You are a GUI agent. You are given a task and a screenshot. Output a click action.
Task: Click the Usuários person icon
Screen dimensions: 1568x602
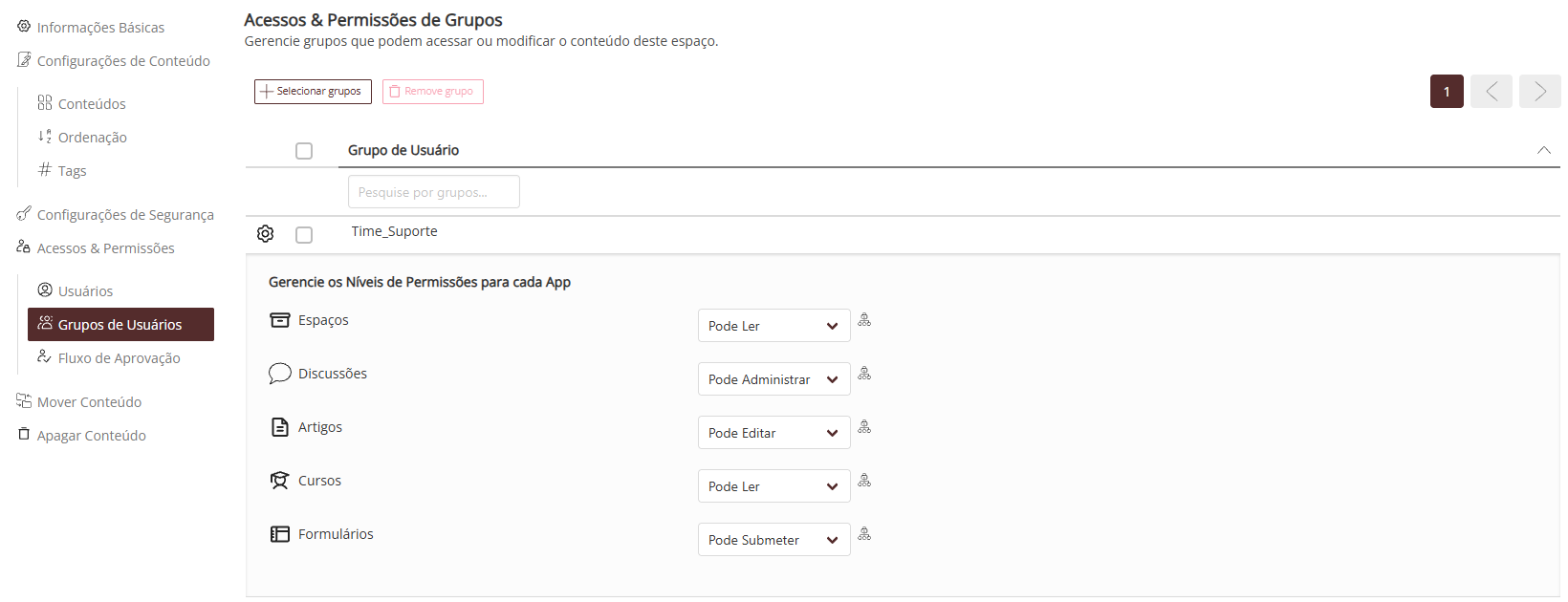45,290
